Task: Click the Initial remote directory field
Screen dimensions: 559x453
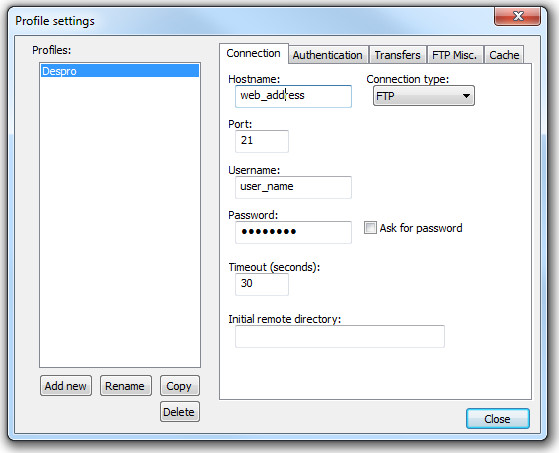Action: tap(340, 336)
